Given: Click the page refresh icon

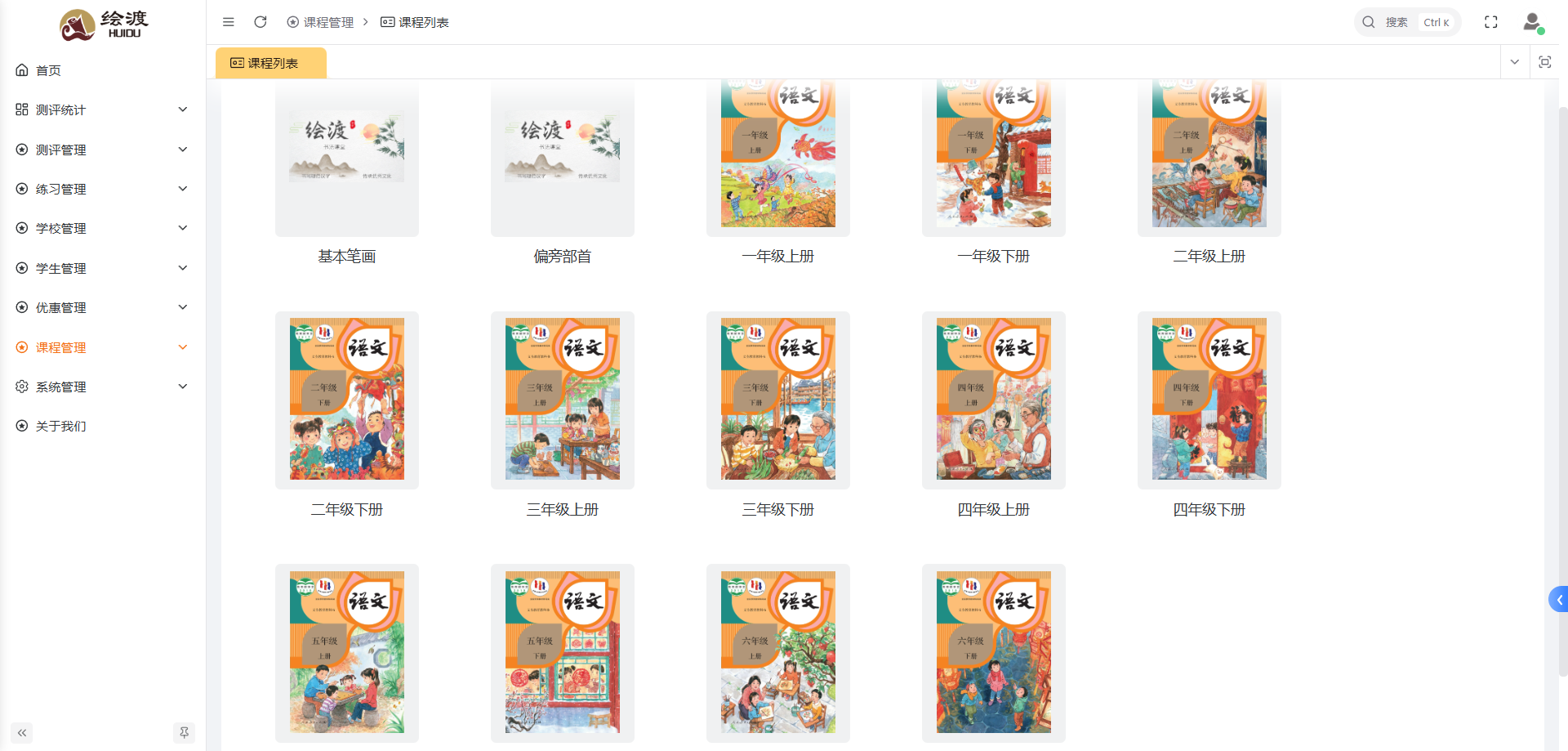Looking at the screenshot, I should [260, 22].
